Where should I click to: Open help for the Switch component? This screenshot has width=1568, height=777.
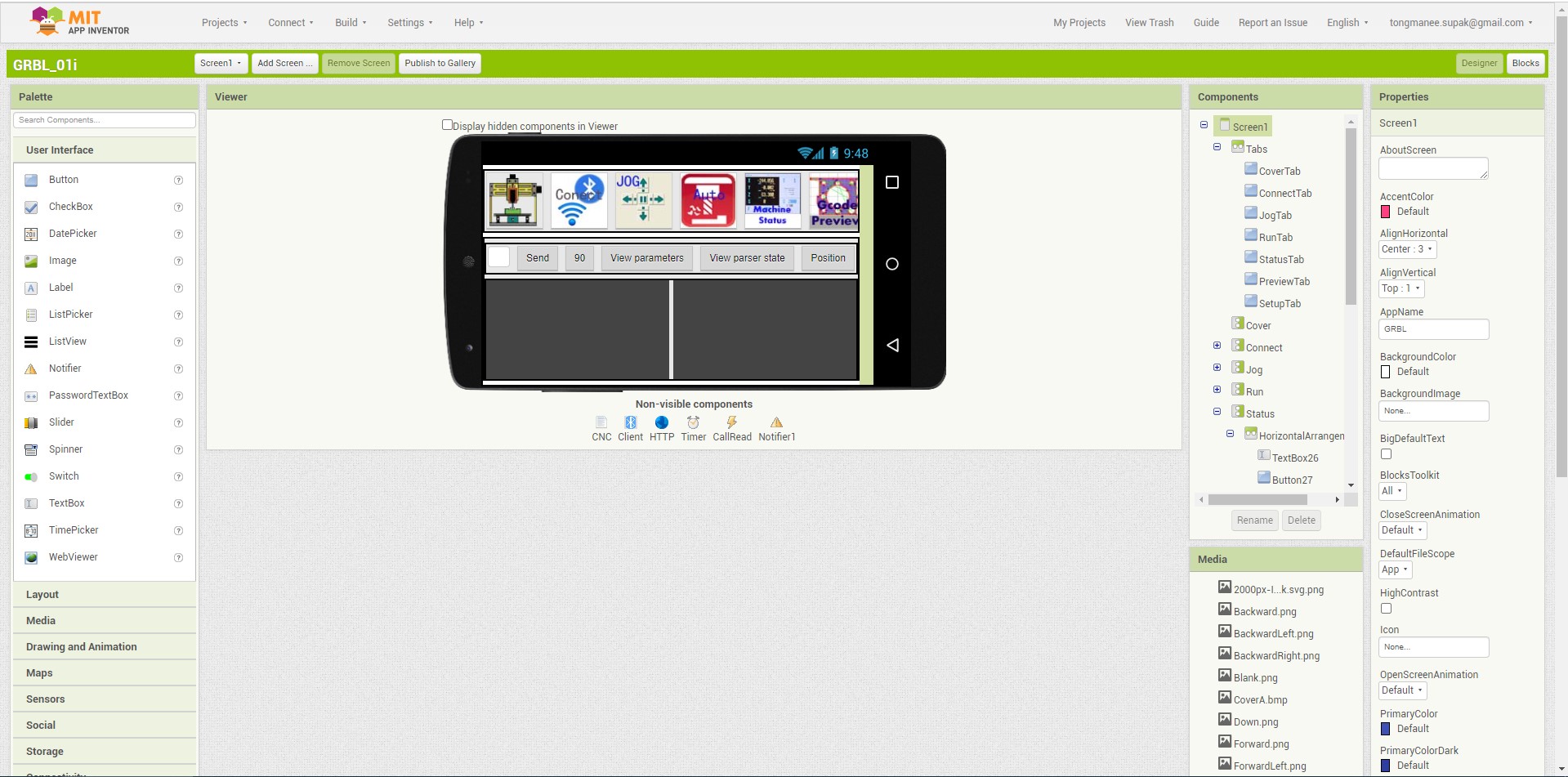point(178,476)
